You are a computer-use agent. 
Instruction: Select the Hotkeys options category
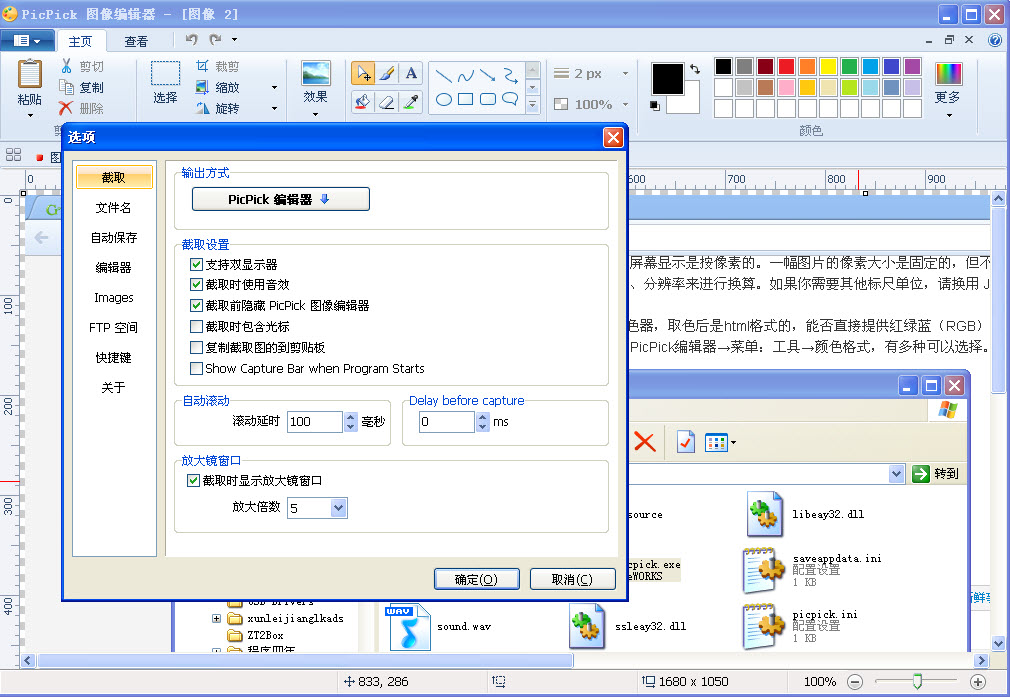pos(114,358)
